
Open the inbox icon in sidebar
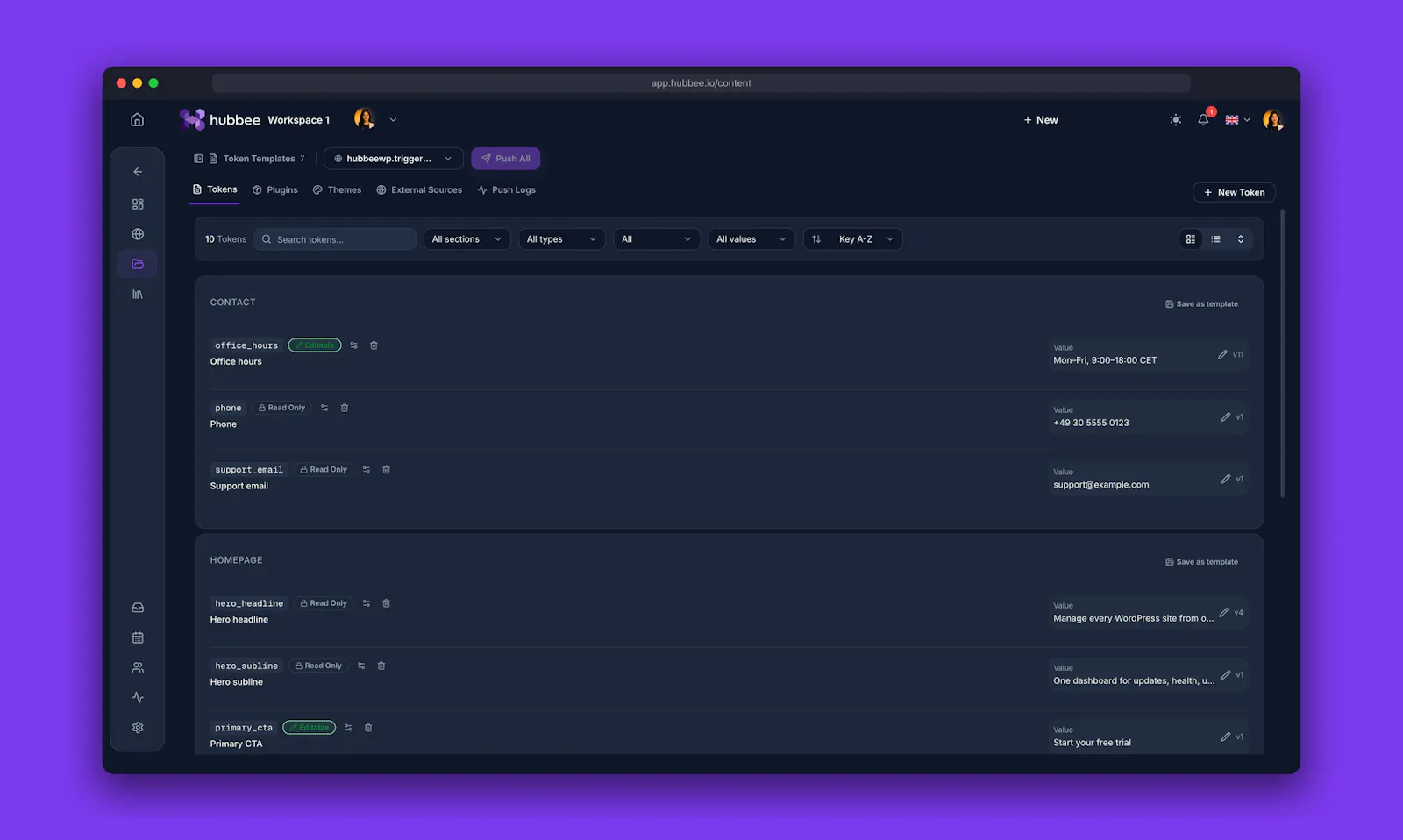point(138,608)
